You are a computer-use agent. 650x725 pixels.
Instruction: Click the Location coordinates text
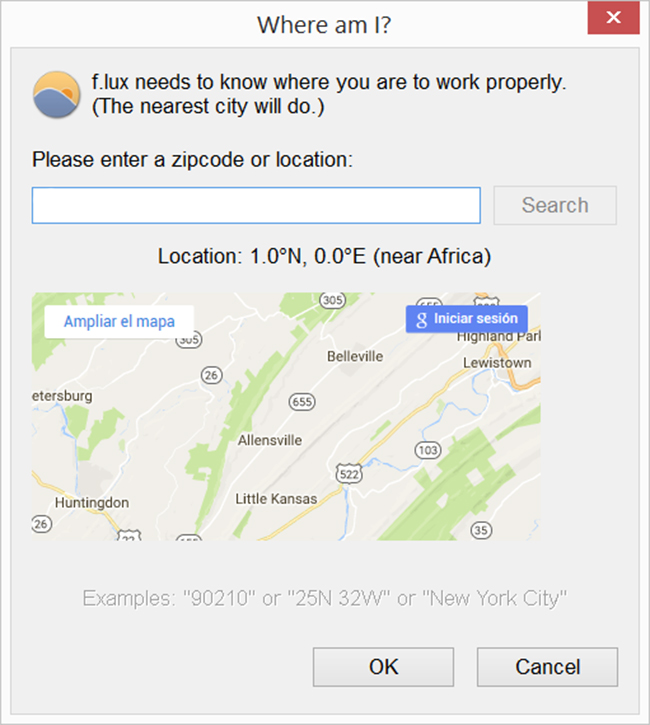324,256
